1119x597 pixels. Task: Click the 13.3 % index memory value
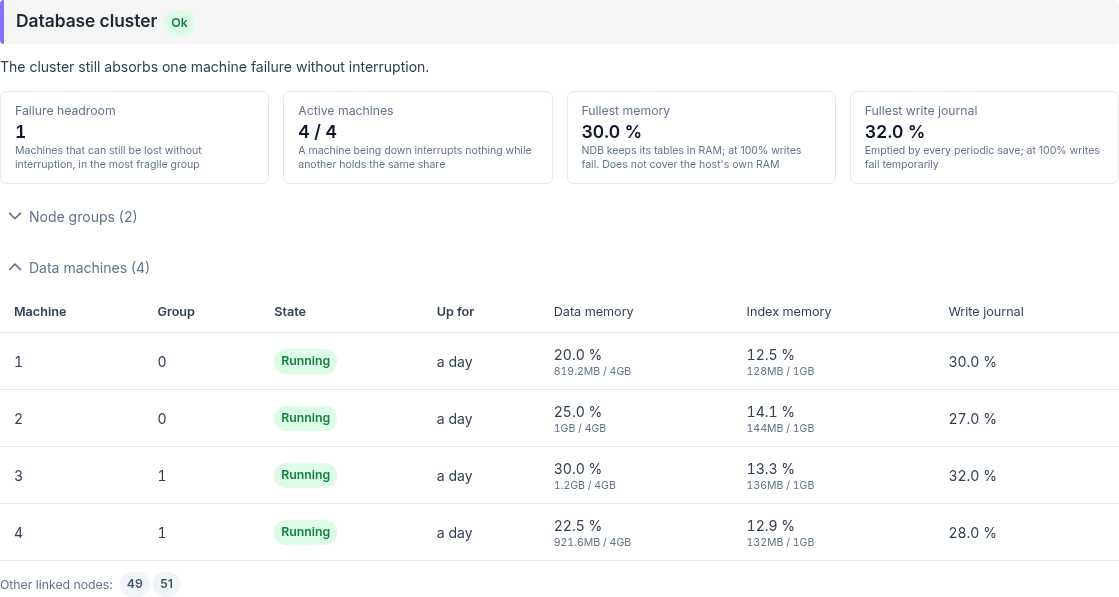[770, 469]
